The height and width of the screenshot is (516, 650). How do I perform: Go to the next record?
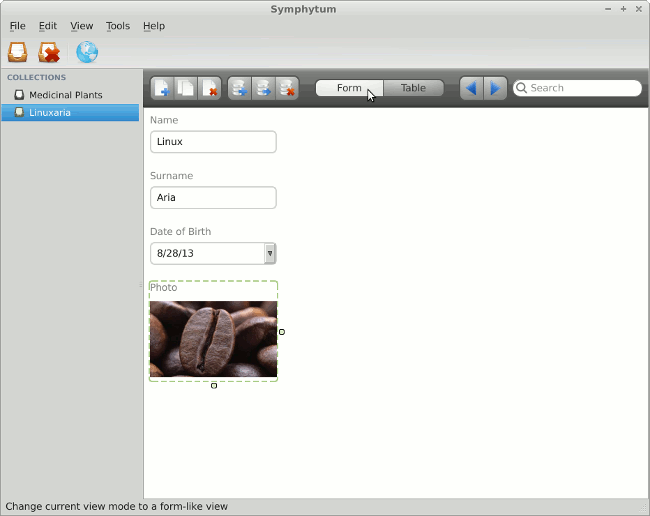pos(495,88)
